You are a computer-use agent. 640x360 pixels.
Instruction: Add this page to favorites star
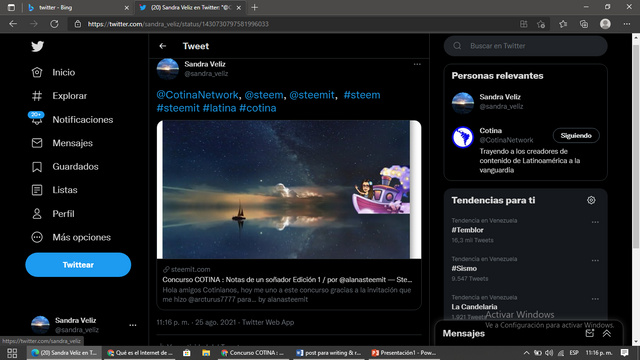[541, 24]
